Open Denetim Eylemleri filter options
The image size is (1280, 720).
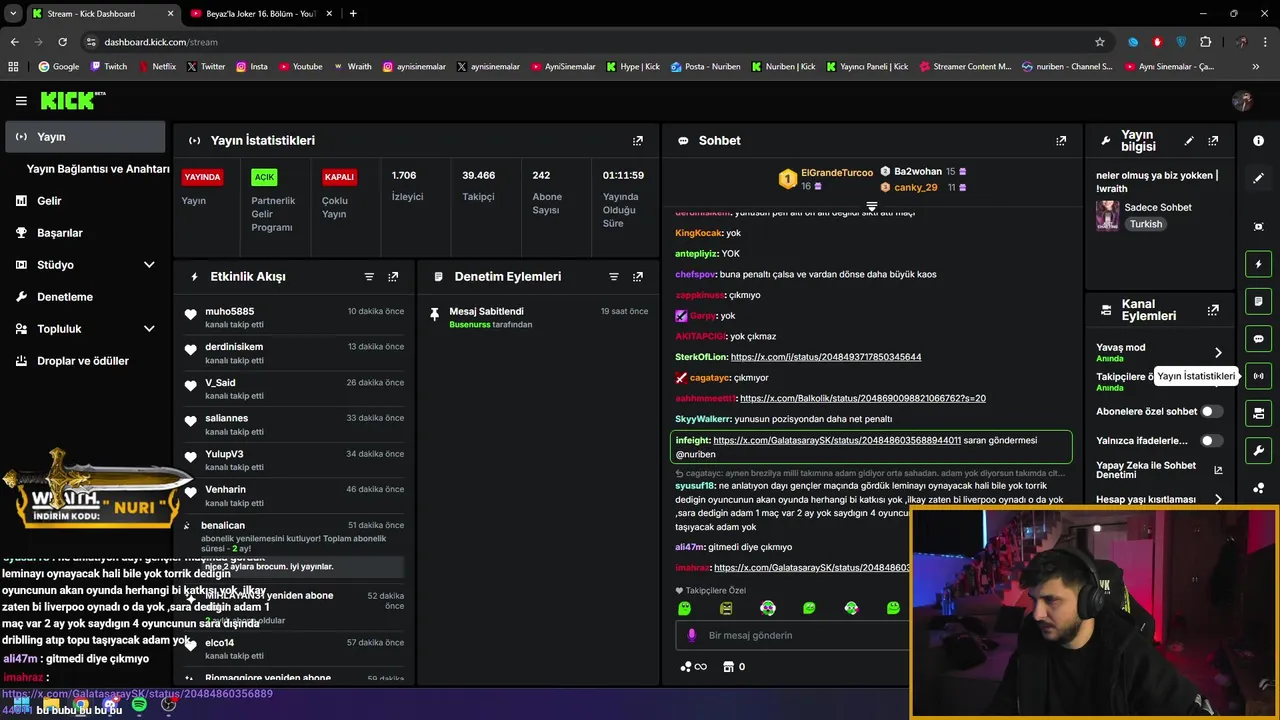point(614,277)
